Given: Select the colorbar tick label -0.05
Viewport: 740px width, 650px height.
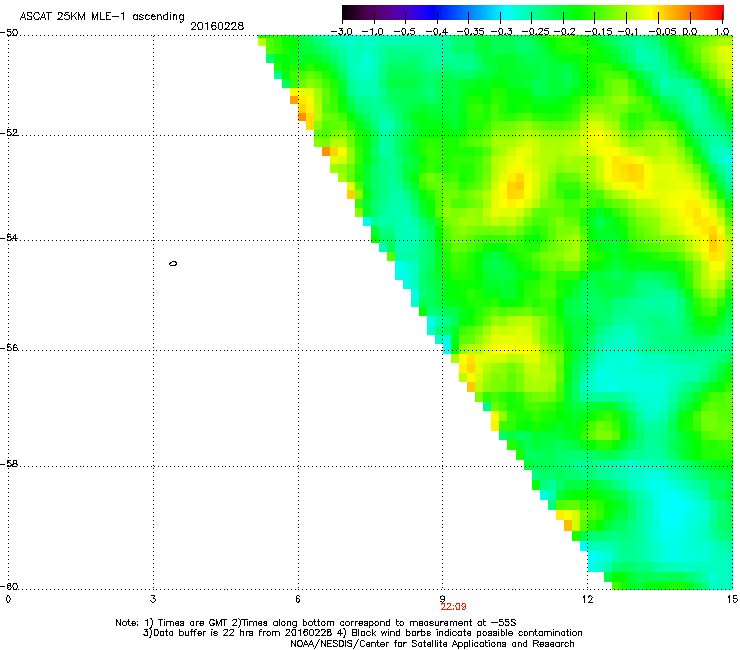Looking at the screenshot, I should [x=663, y=32].
